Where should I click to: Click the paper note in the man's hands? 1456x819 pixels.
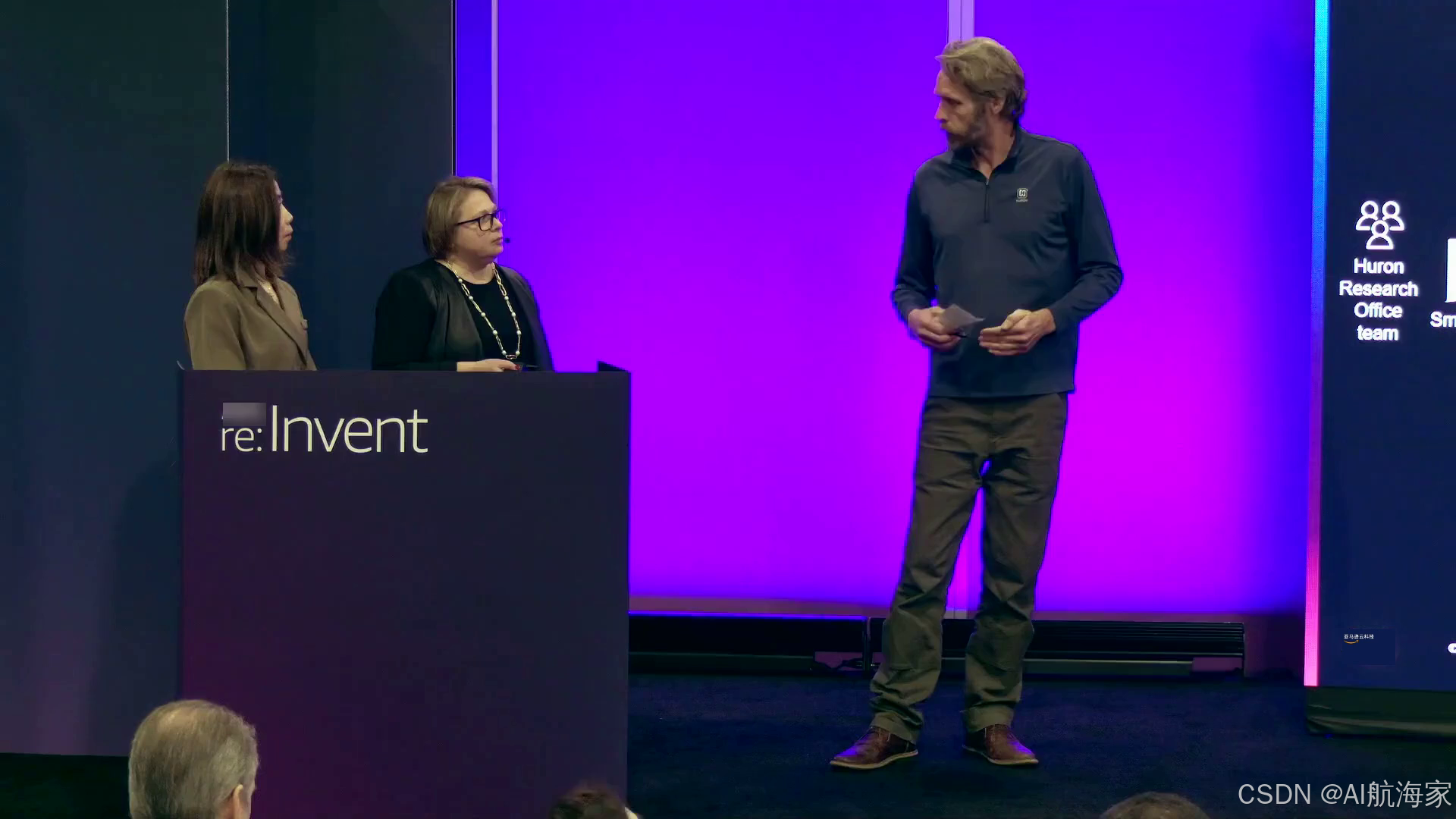(958, 317)
